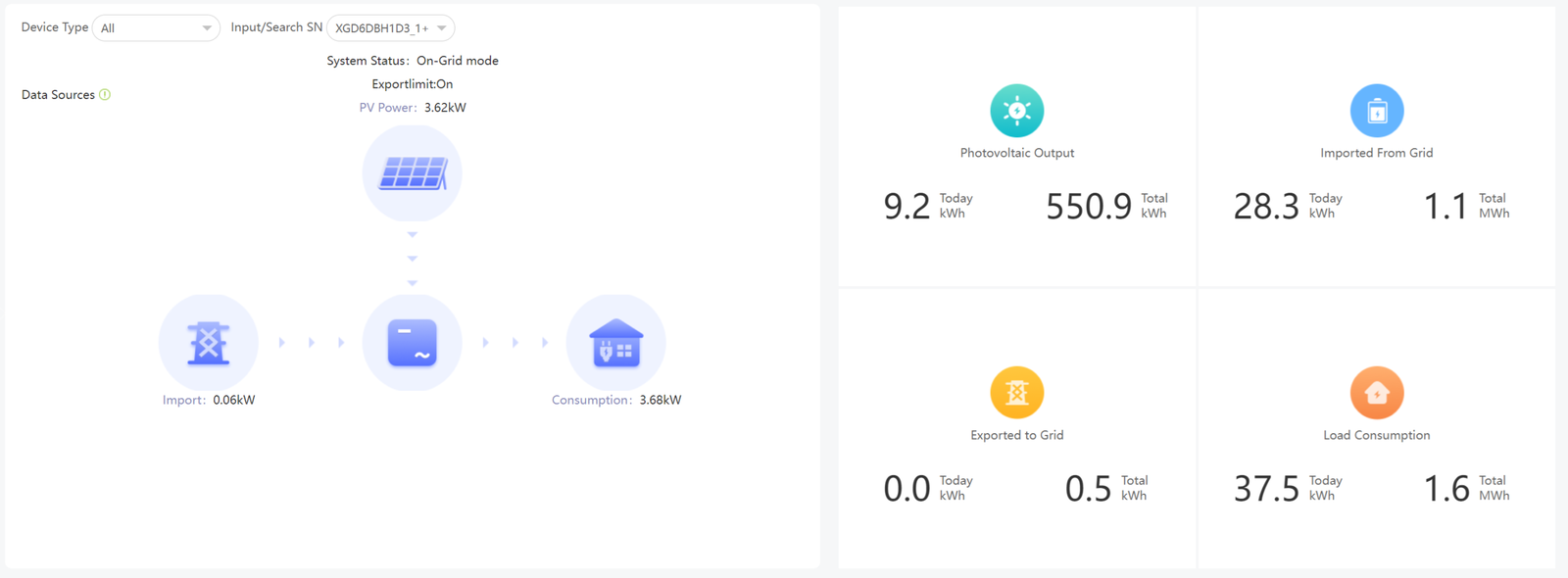
Task: Click the Imported From Grid today 28.3 value
Action: [x=1266, y=207]
